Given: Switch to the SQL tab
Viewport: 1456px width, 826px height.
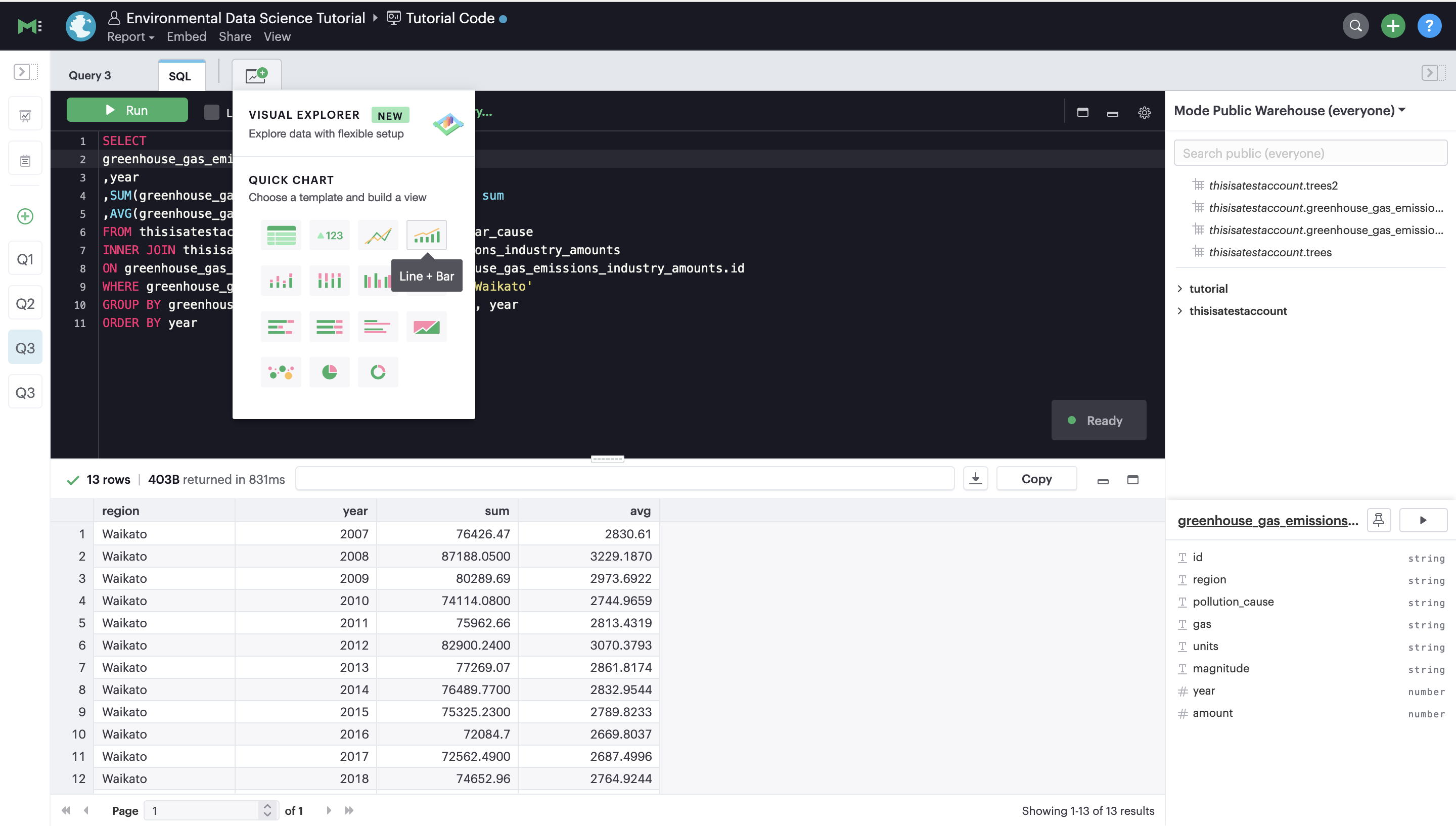Looking at the screenshot, I should pos(181,76).
